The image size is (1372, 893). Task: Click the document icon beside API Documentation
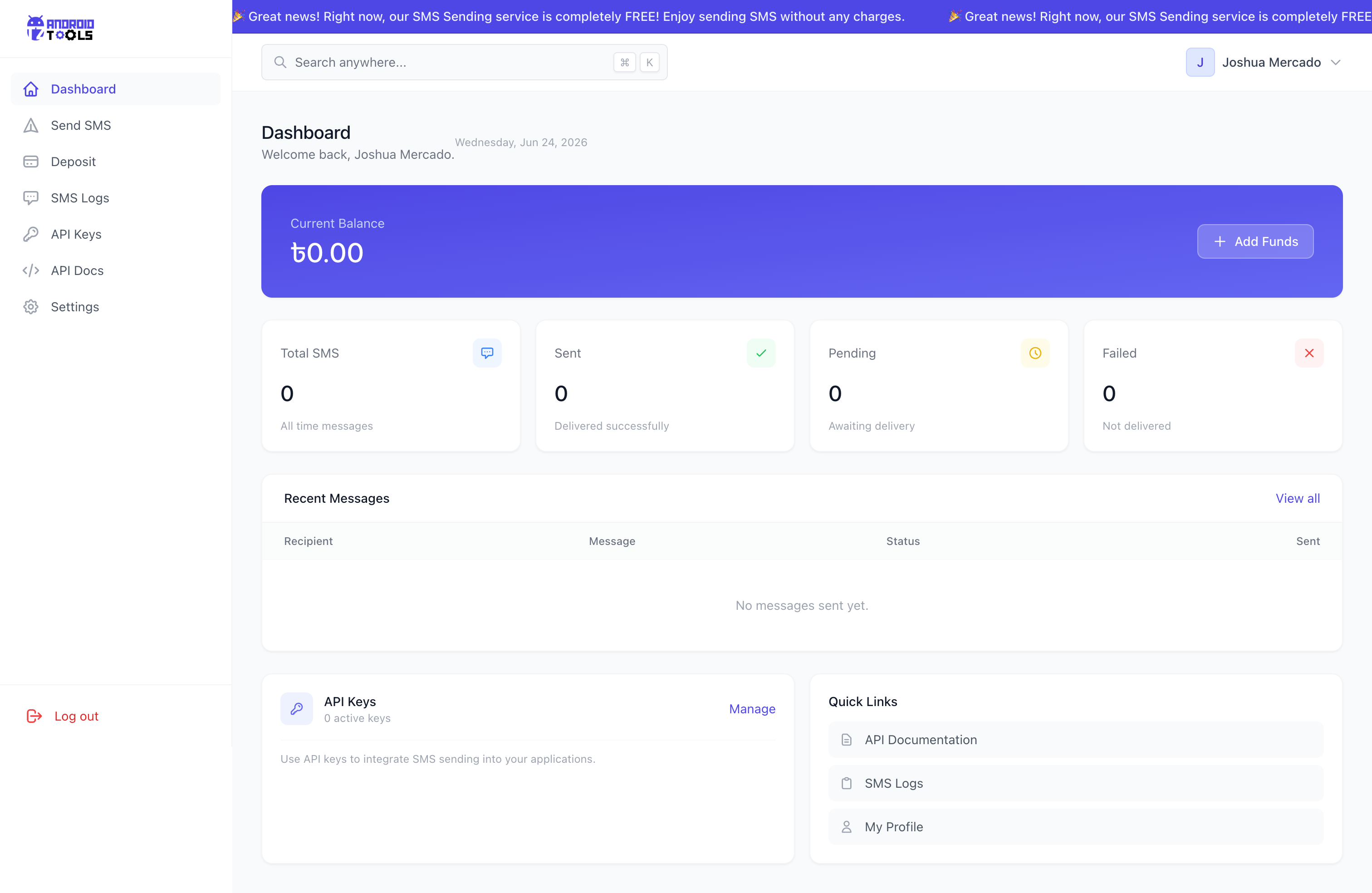[x=846, y=740]
